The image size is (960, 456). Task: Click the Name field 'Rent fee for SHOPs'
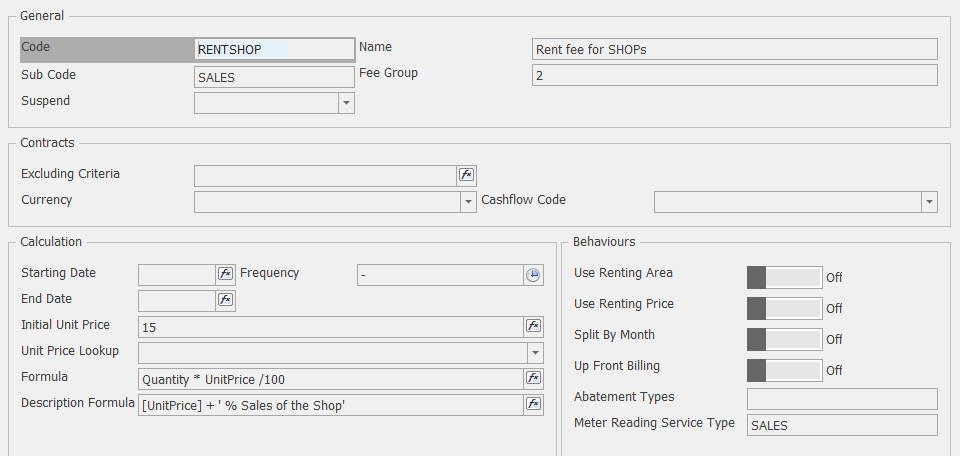click(x=735, y=50)
